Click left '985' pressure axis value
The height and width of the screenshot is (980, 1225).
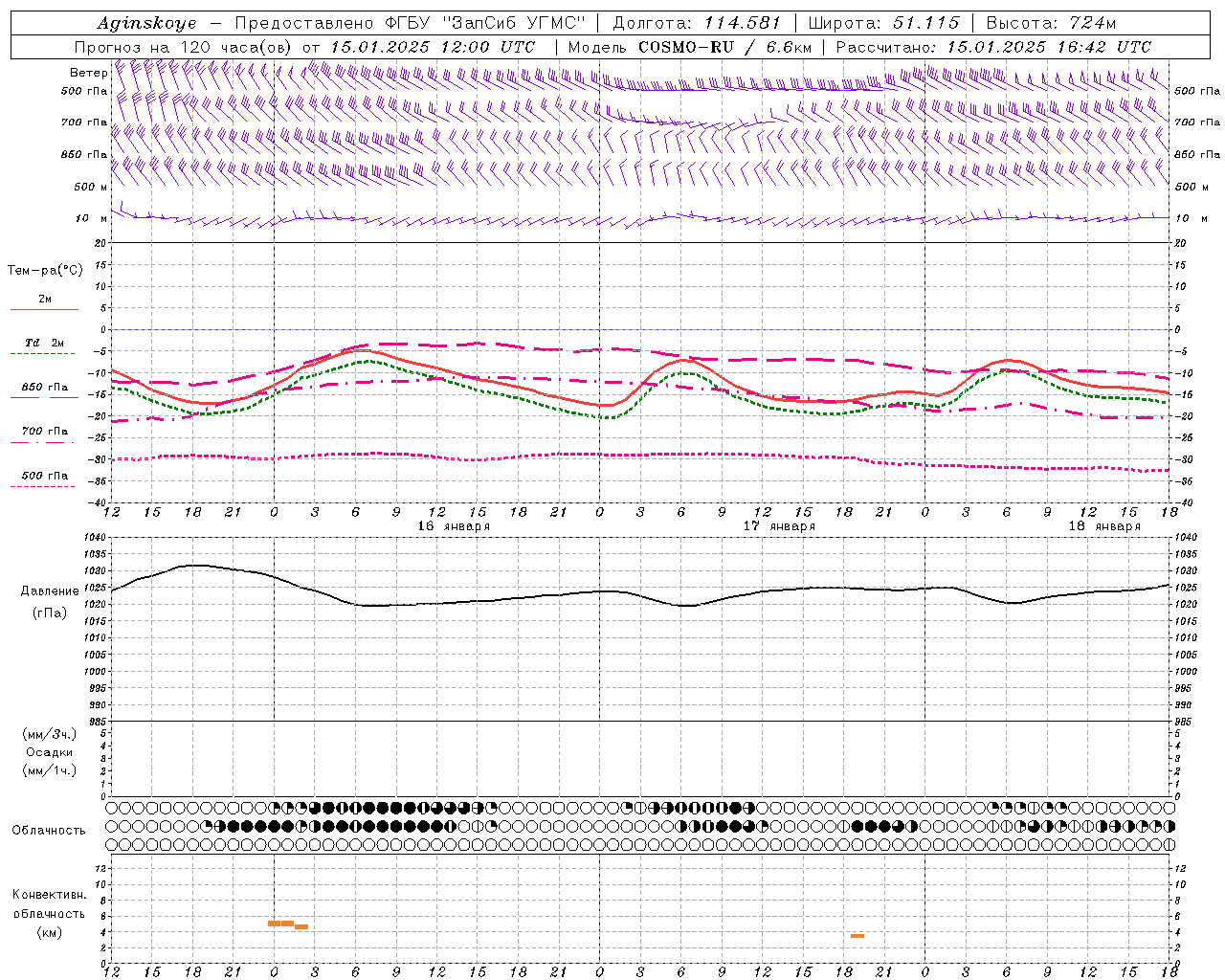pos(98,722)
